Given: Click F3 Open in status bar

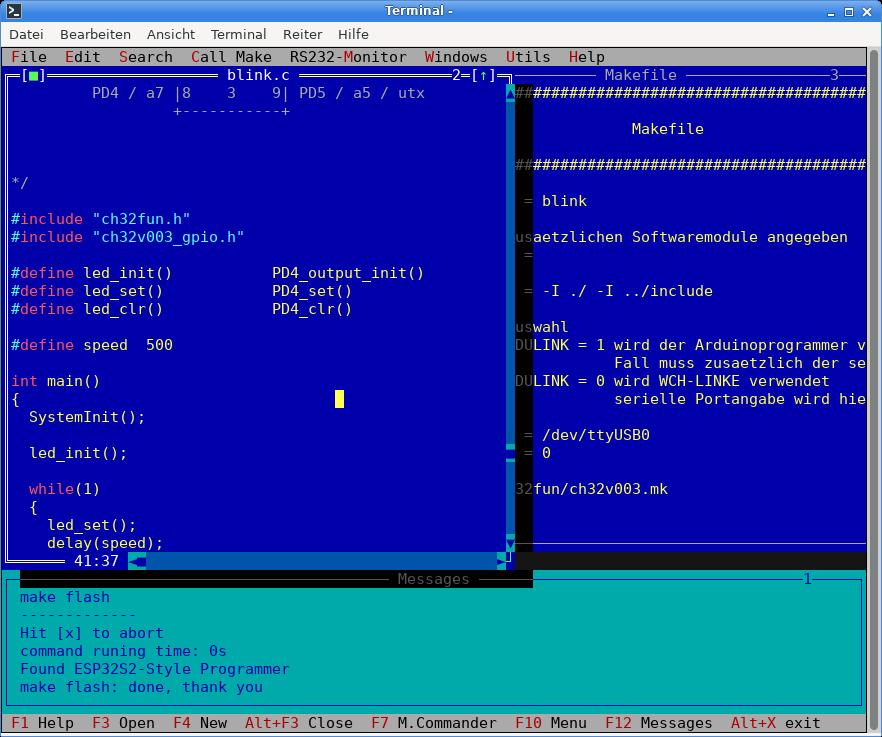Looking at the screenshot, I should [x=123, y=723].
